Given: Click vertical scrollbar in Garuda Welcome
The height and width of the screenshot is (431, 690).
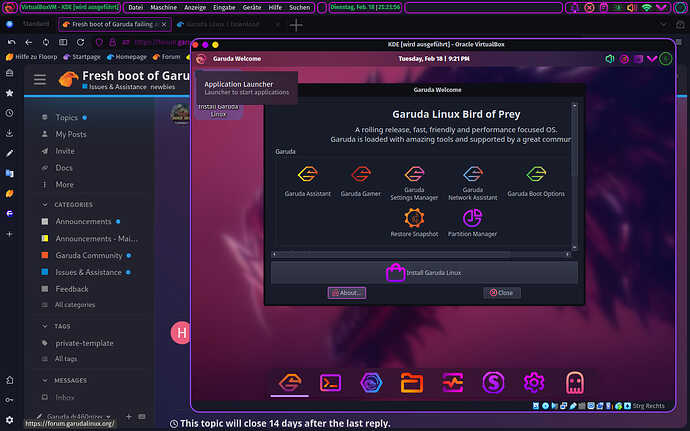Looking at the screenshot, I should (x=574, y=176).
